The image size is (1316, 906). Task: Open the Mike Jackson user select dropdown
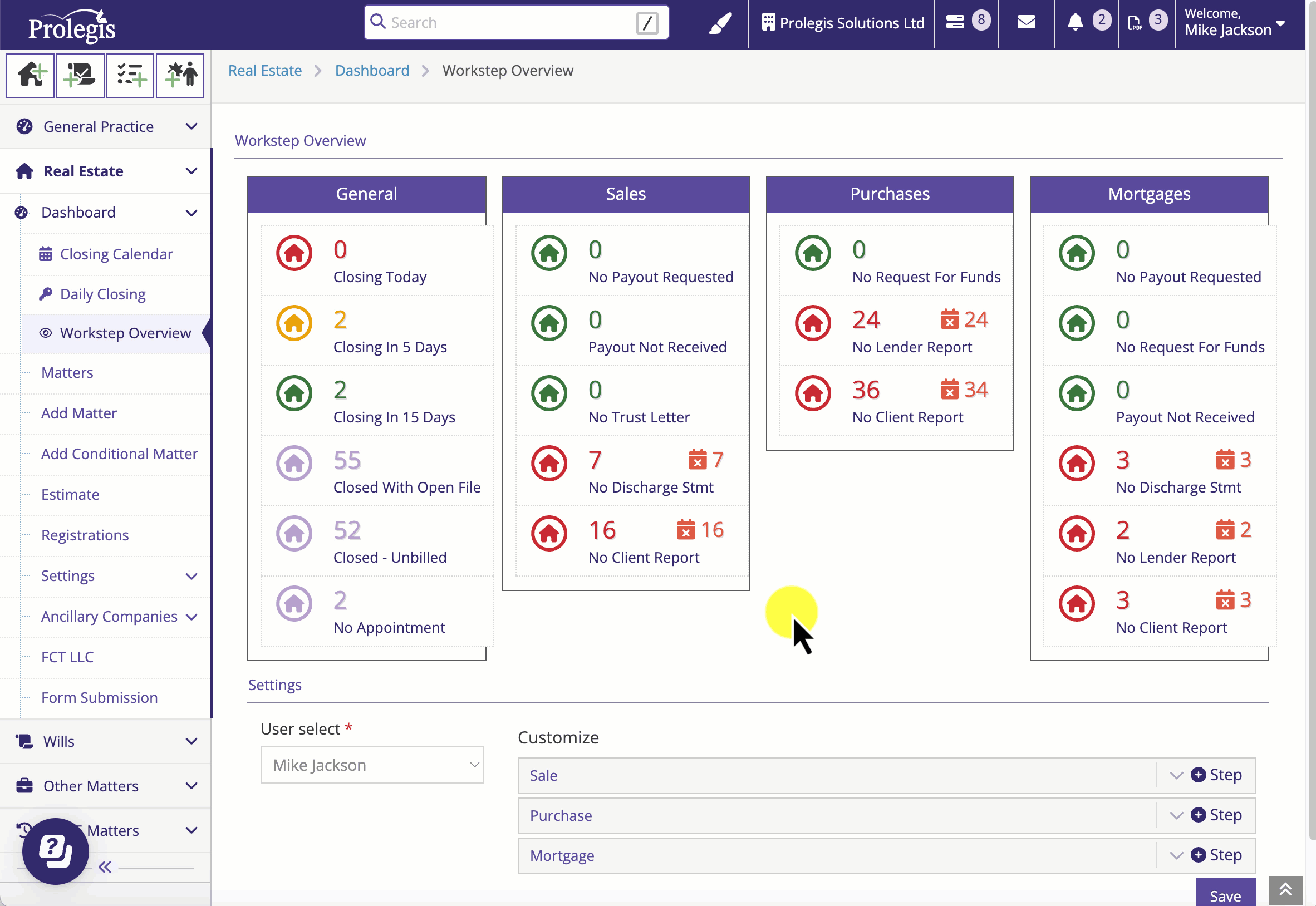coord(372,765)
